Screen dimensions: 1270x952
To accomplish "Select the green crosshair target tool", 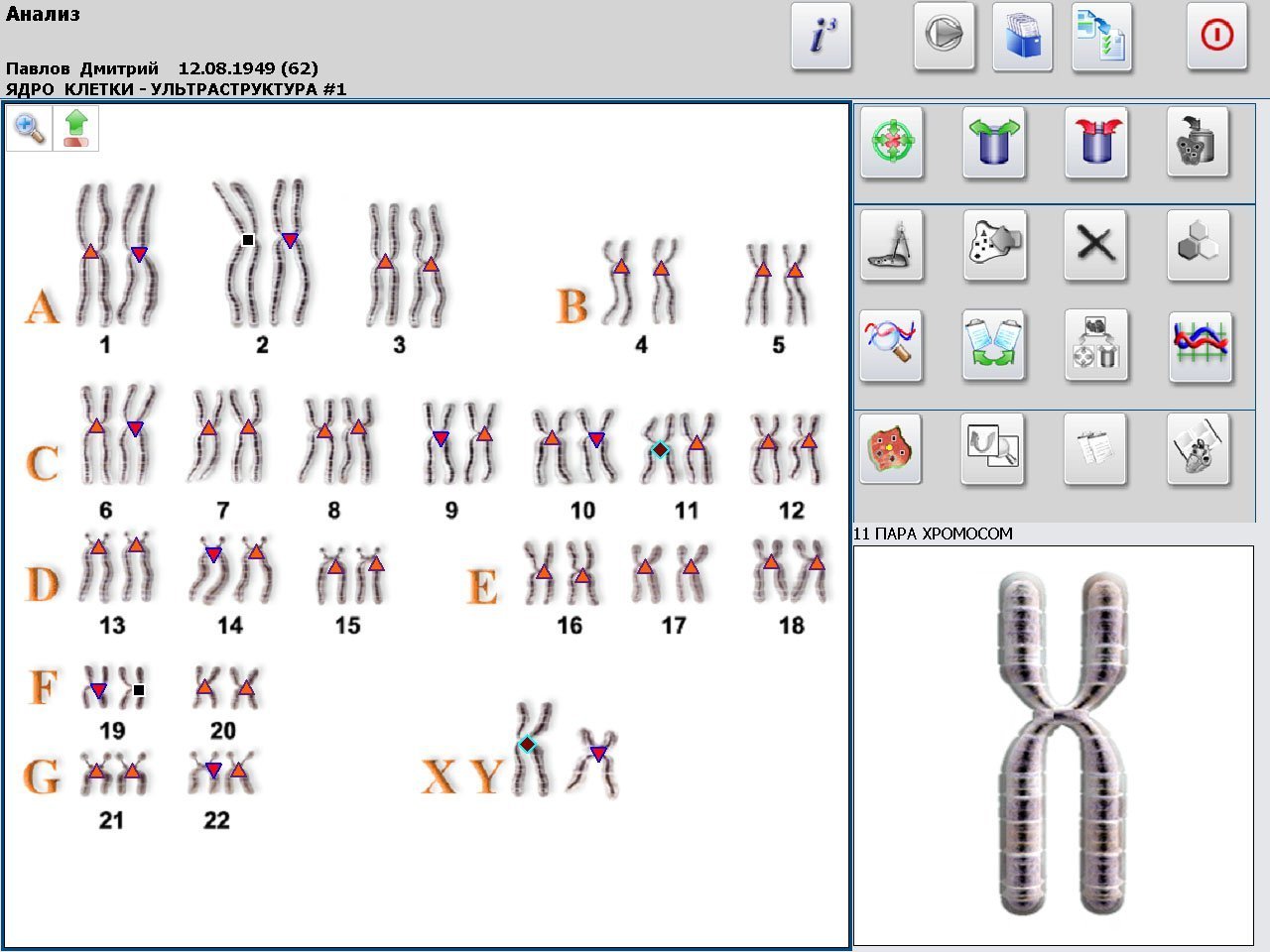I will 891,143.
